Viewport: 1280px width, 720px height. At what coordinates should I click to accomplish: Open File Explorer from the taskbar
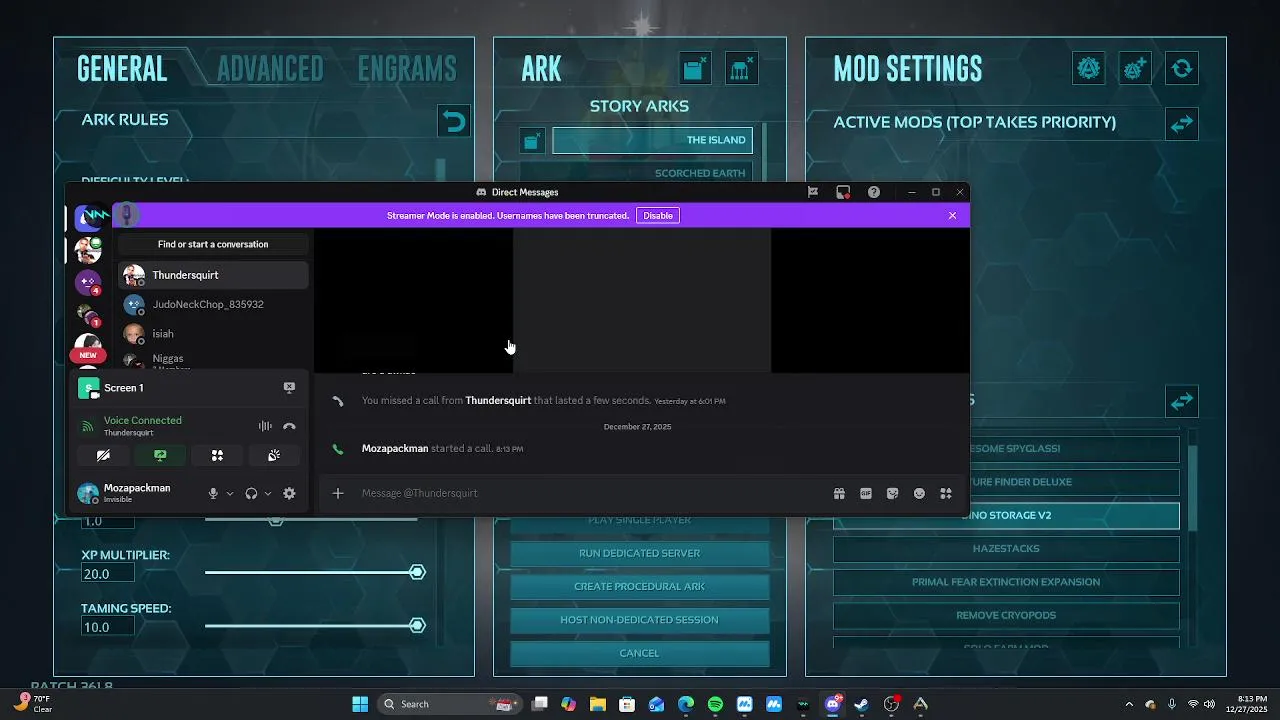598,704
